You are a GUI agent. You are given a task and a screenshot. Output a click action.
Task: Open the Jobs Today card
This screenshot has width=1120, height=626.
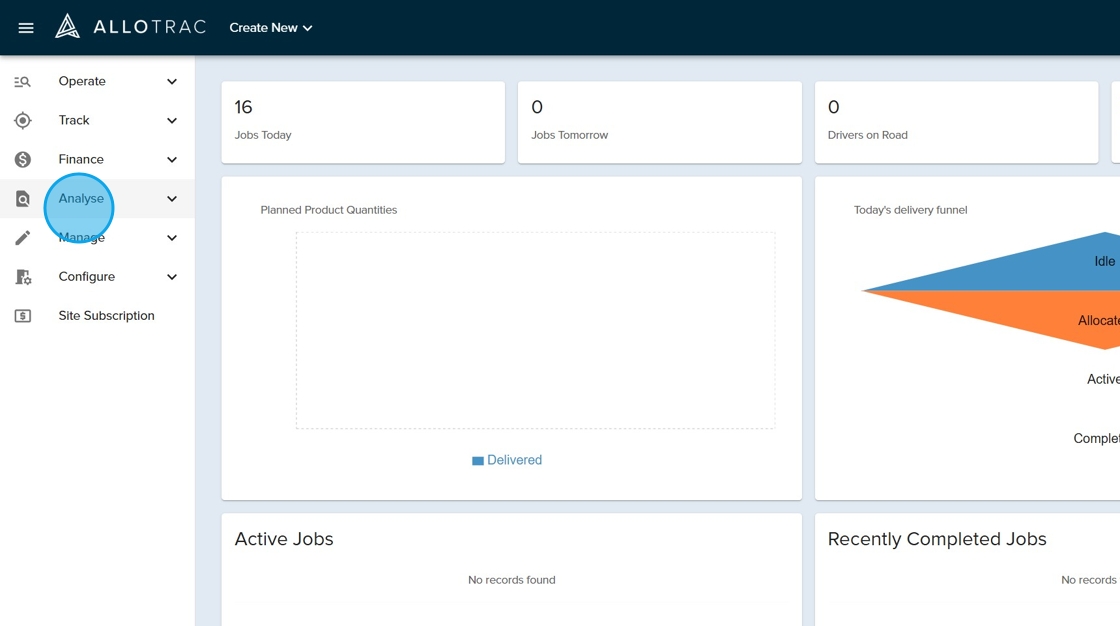pyautogui.click(x=363, y=122)
